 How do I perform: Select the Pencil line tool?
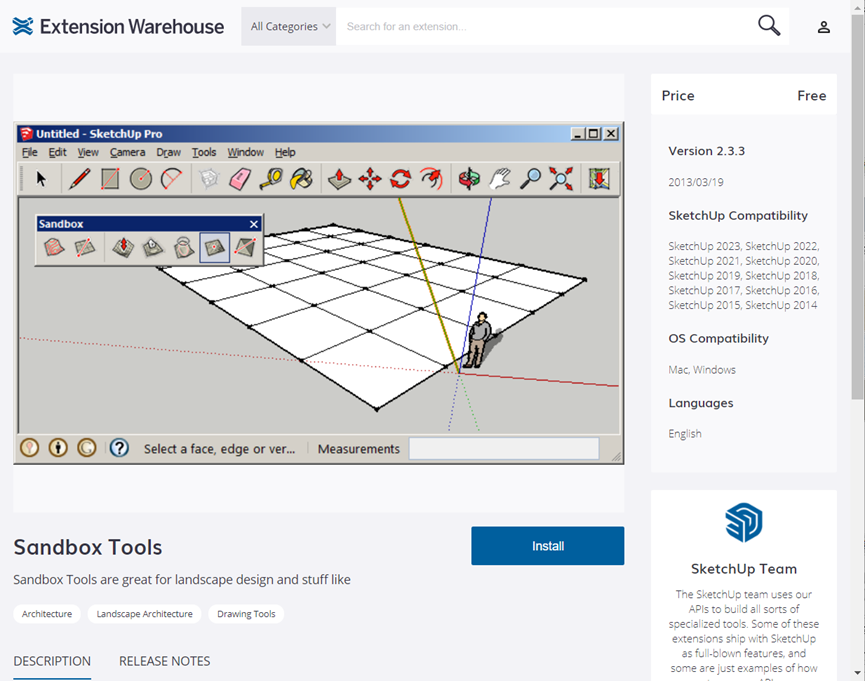[x=79, y=179]
